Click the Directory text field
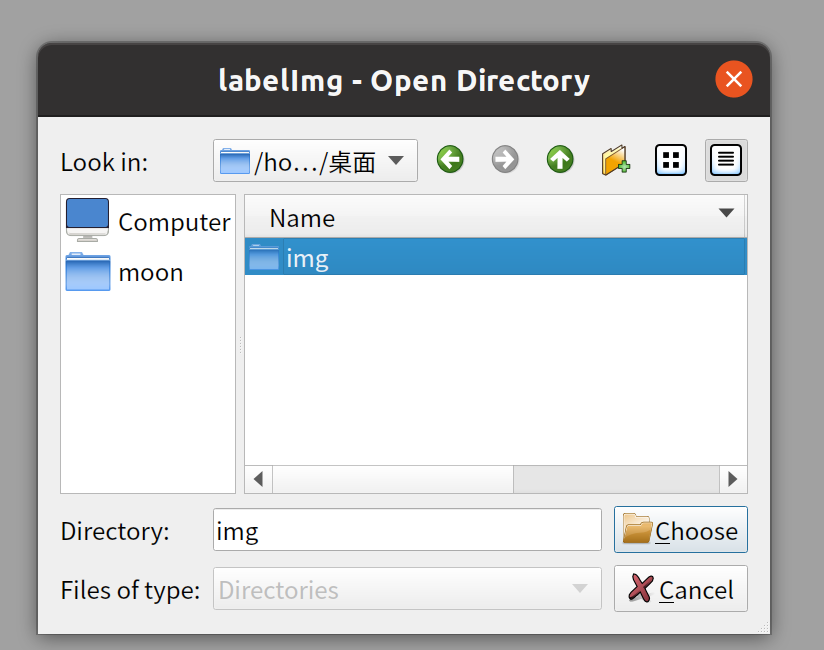Image resolution: width=824 pixels, height=650 pixels. click(x=407, y=530)
